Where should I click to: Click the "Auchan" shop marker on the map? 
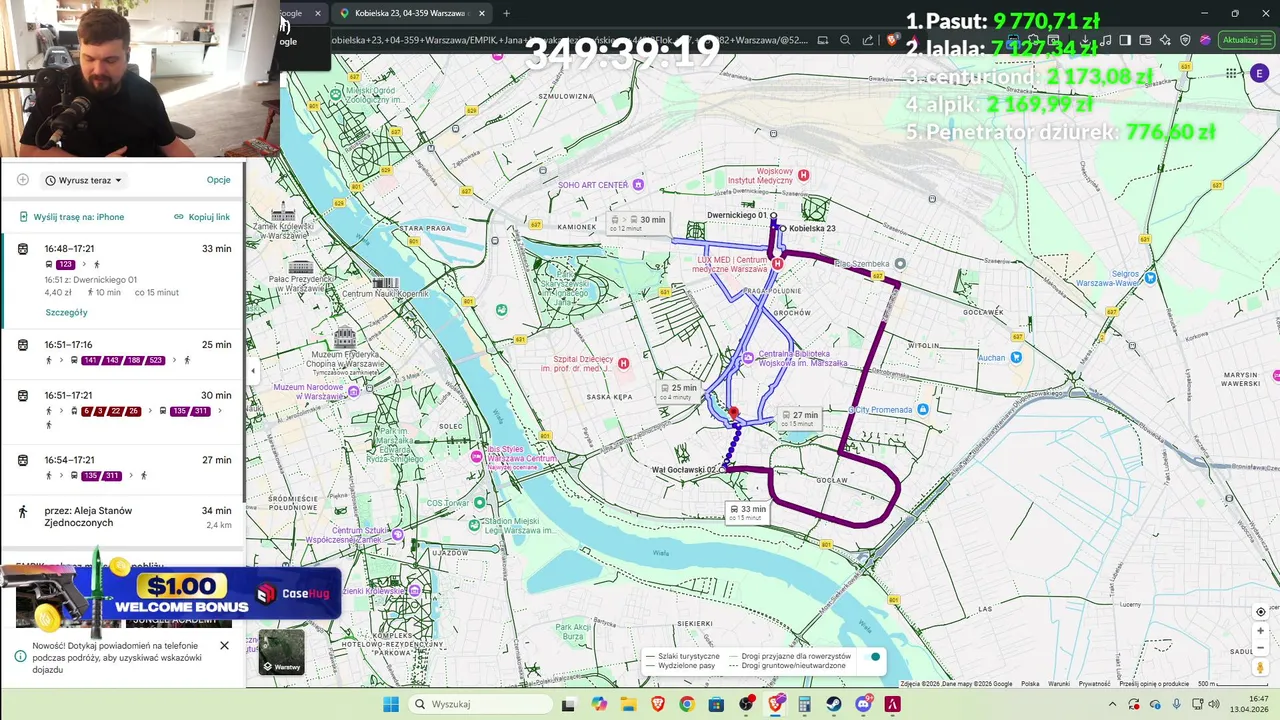[1016, 357]
